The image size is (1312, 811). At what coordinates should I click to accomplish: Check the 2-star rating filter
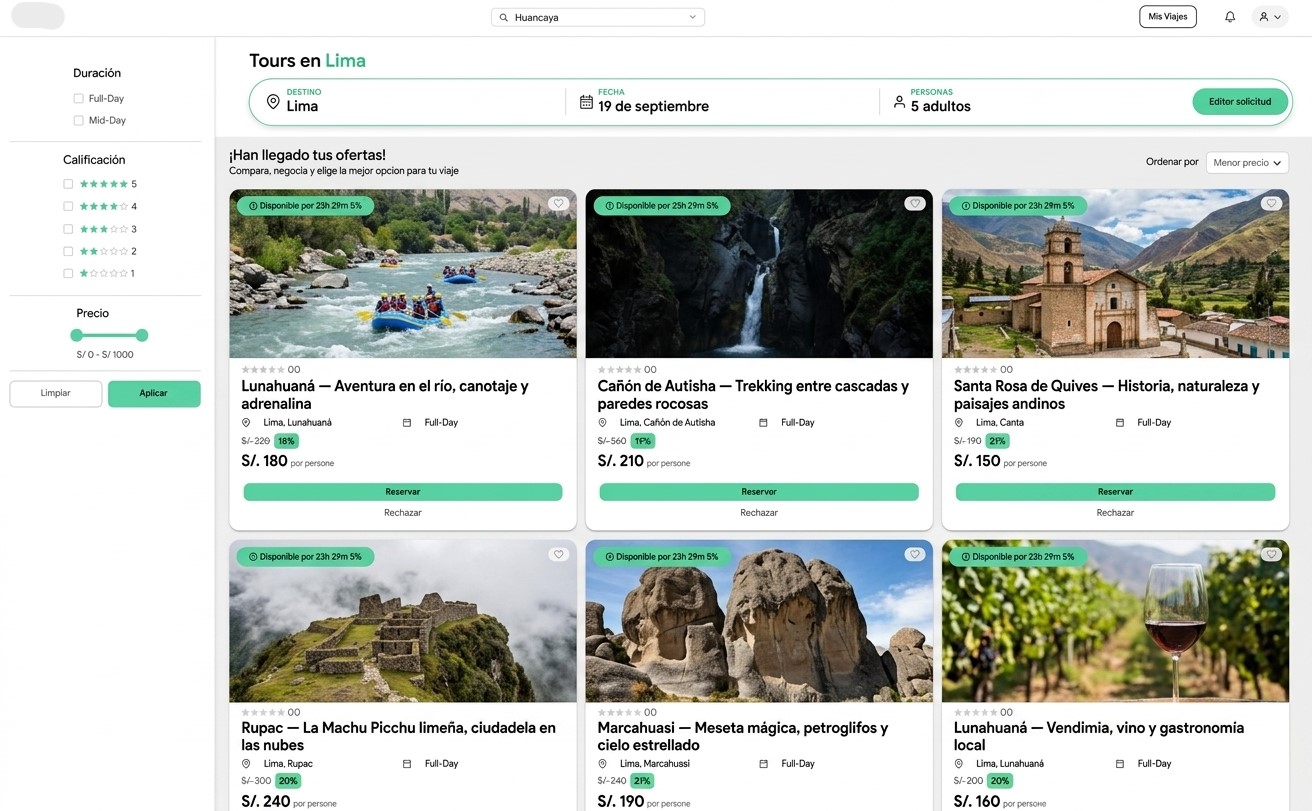point(68,252)
